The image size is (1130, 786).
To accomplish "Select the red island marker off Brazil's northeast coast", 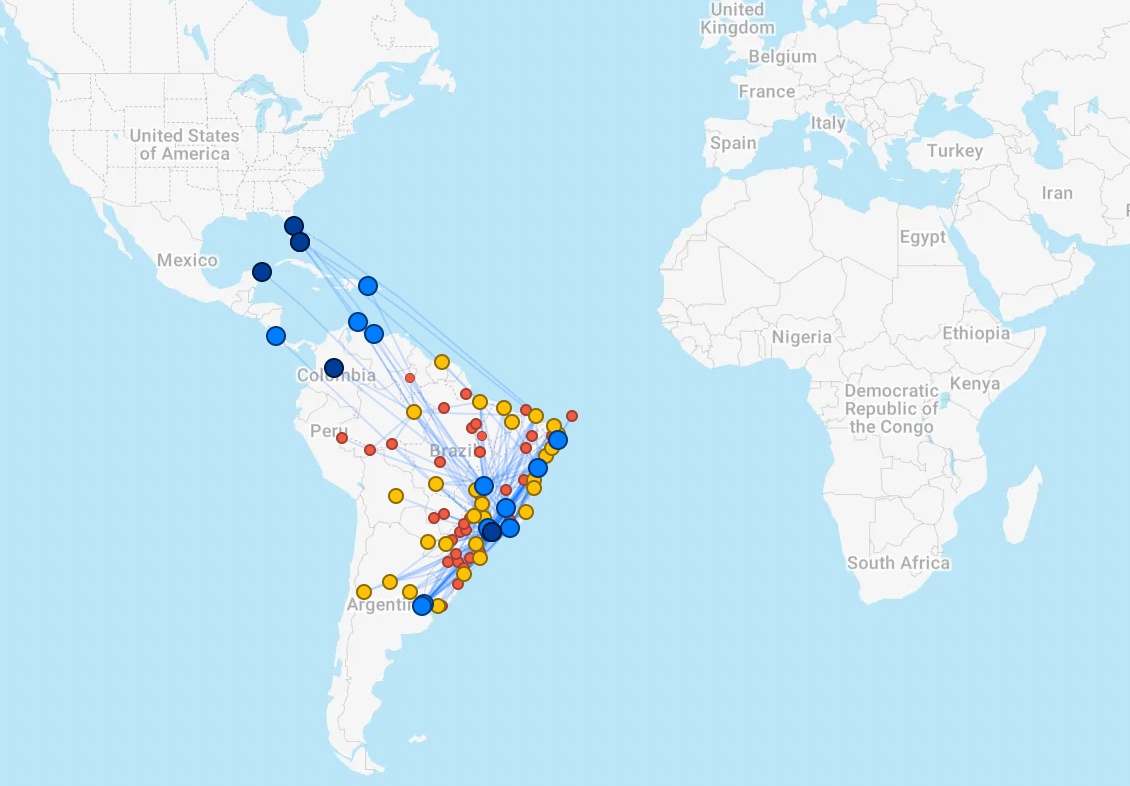I will pos(572,416).
